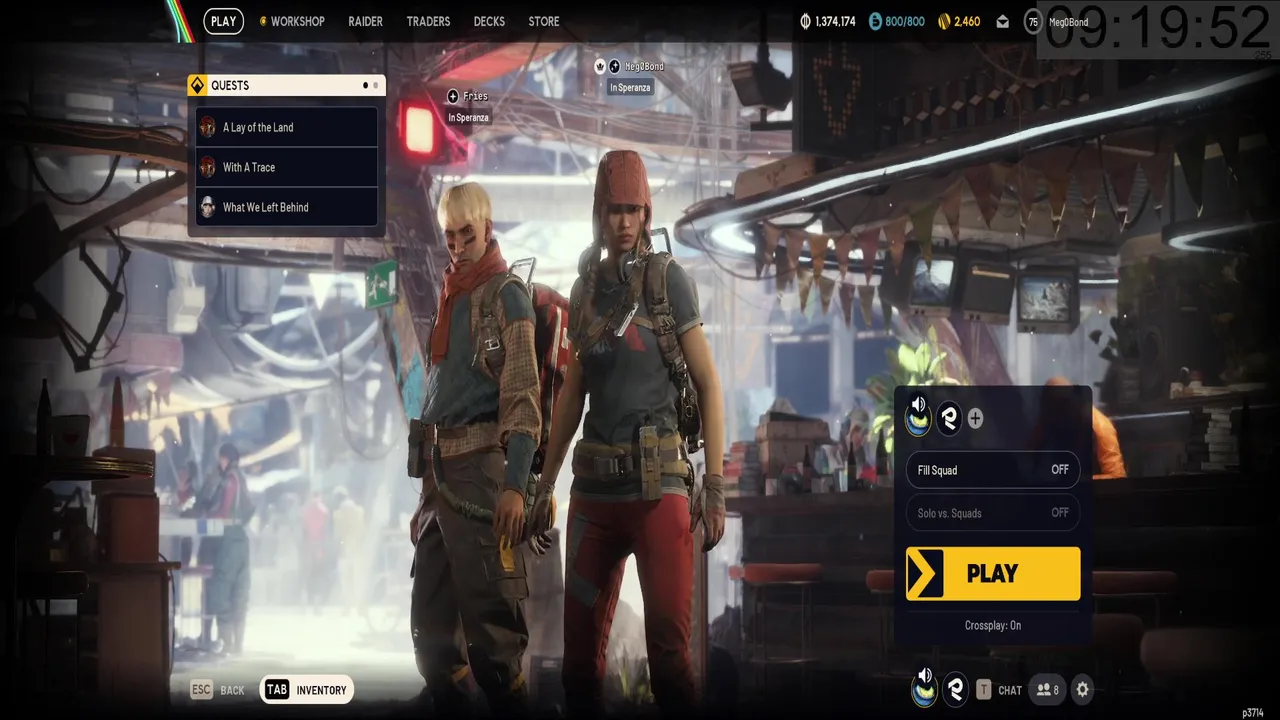Click bottom bar player avatar with speaker icon

point(925,688)
